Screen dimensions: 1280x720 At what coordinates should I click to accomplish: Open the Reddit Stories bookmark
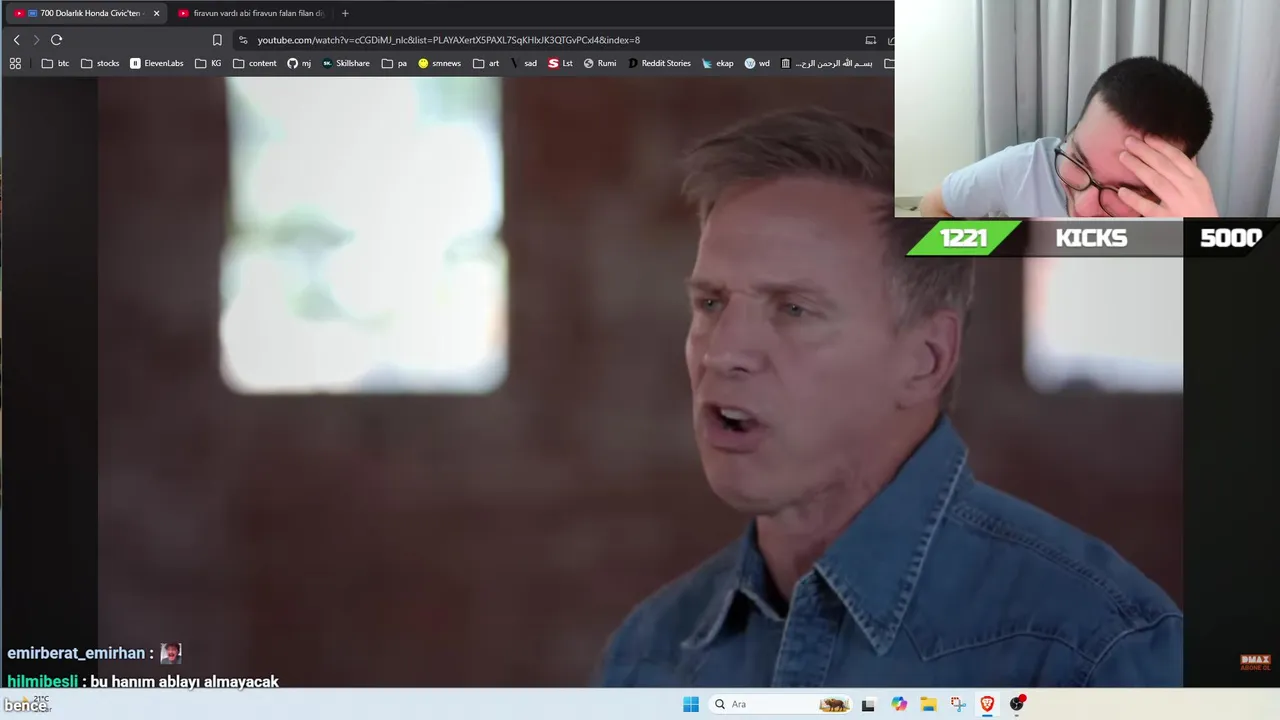tap(659, 63)
